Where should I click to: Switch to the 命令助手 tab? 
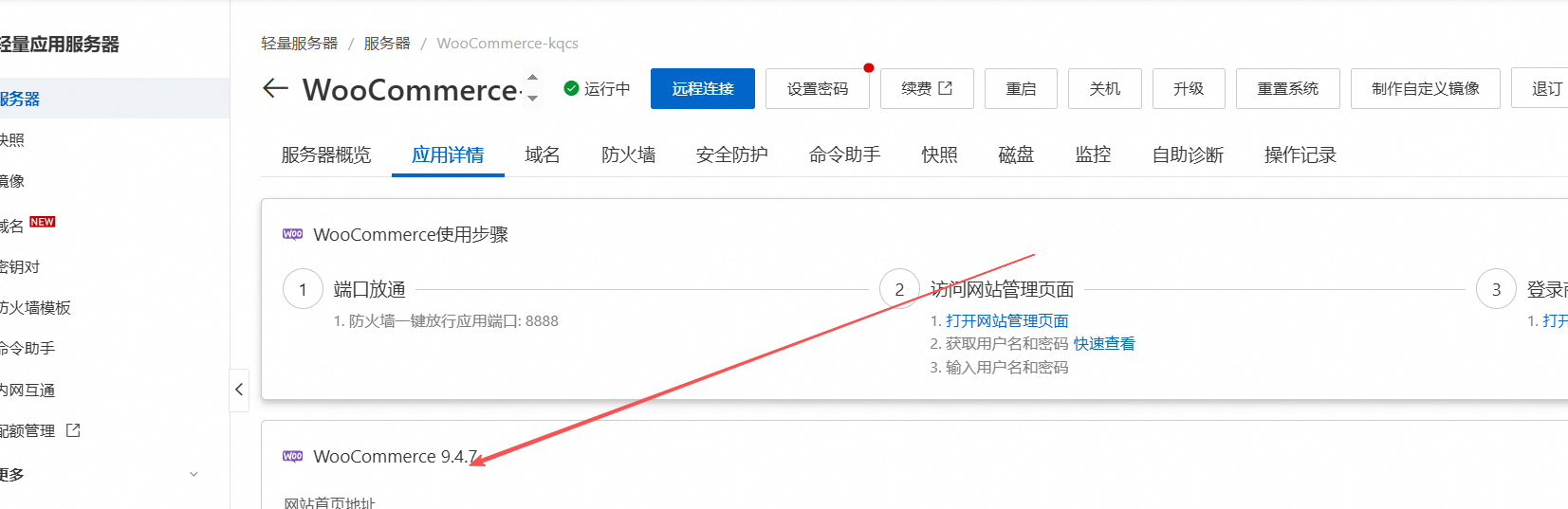845,155
